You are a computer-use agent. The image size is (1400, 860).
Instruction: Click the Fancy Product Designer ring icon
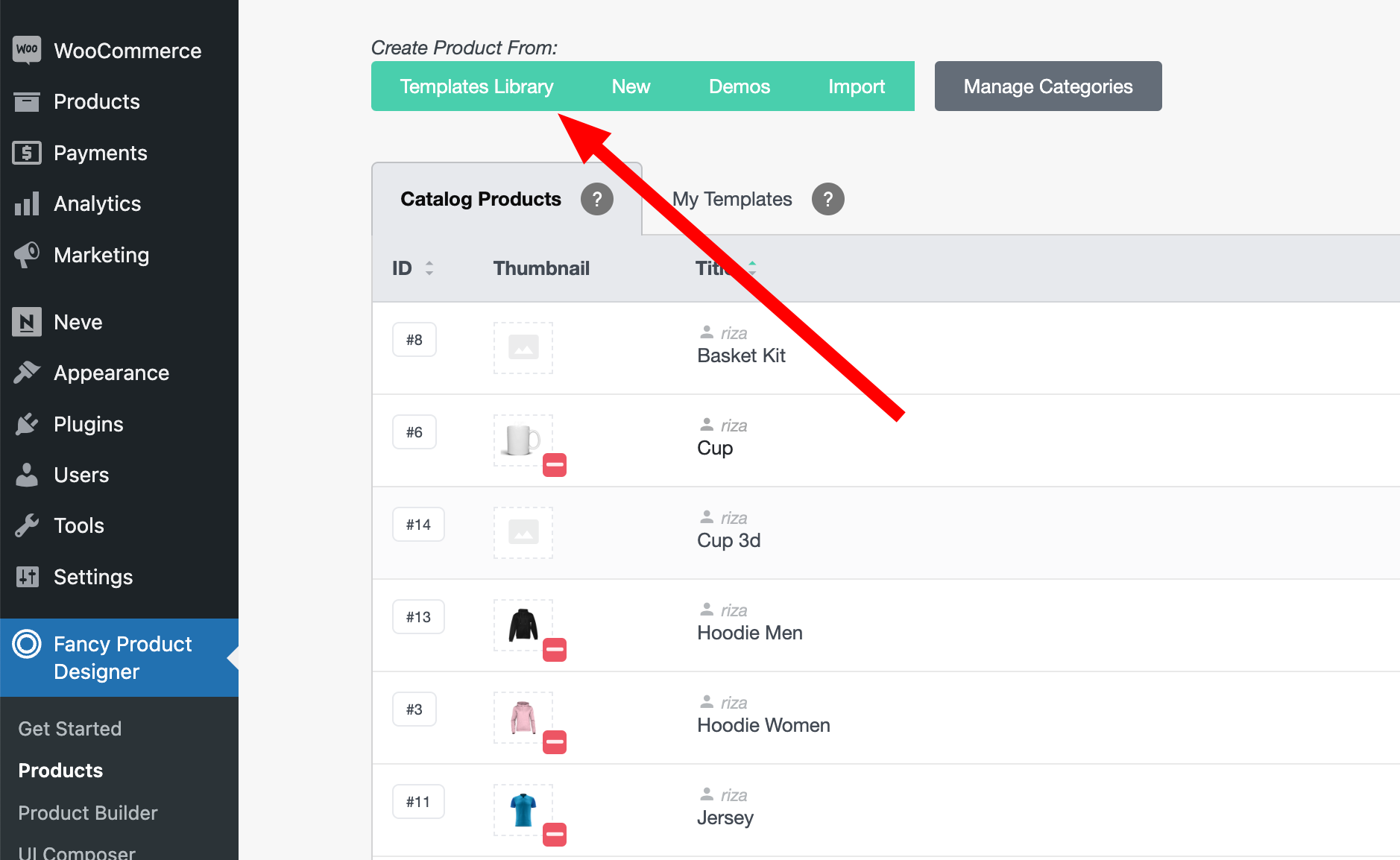tap(27, 644)
